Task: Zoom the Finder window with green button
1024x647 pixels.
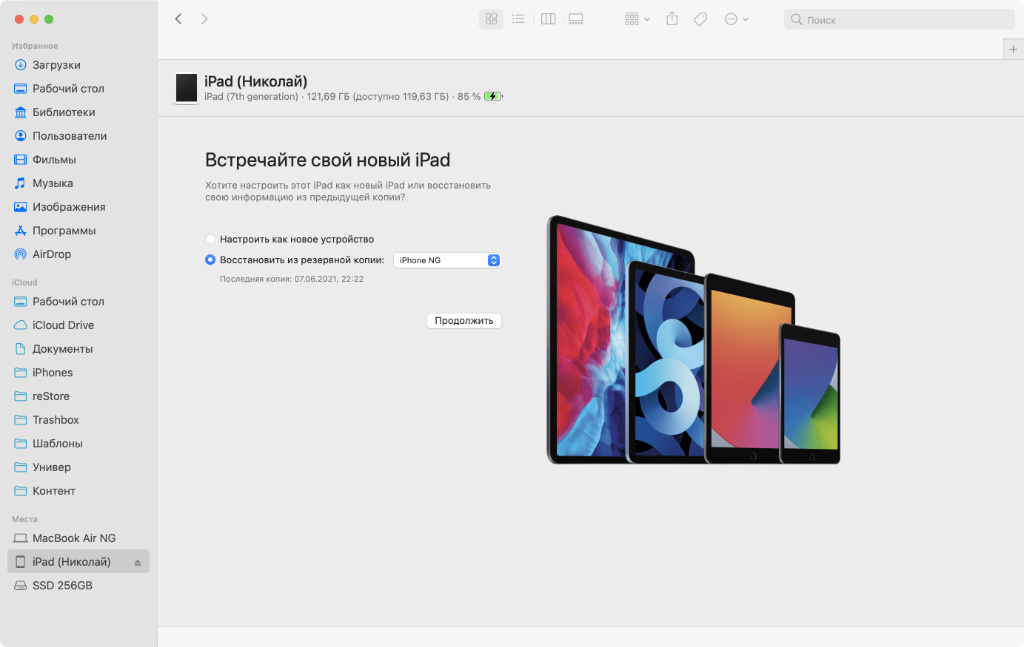Action: [x=49, y=19]
